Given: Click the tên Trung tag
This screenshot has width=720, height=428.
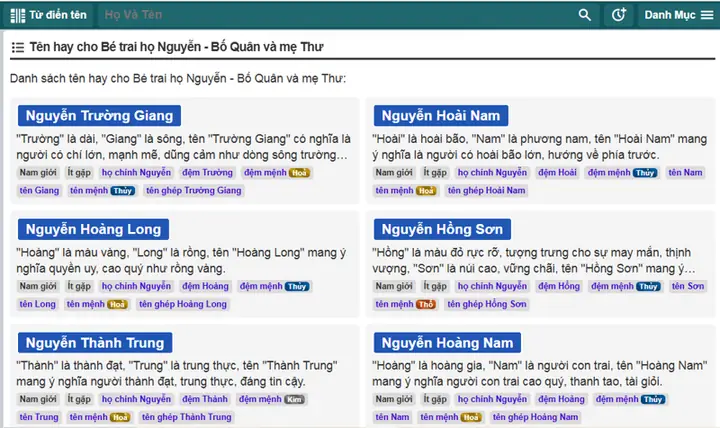Looking at the screenshot, I should click(x=39, y=417).
